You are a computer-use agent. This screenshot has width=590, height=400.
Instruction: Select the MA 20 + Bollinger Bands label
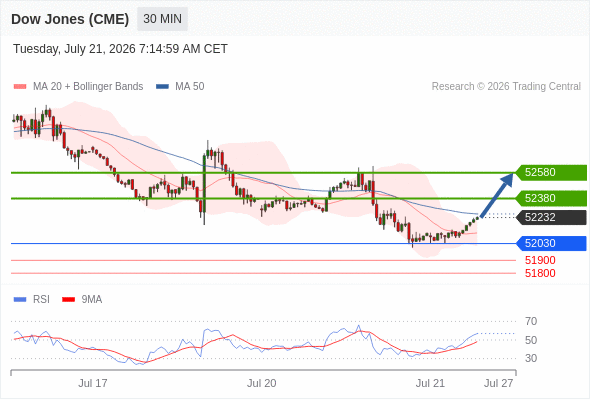pos(88,87)
